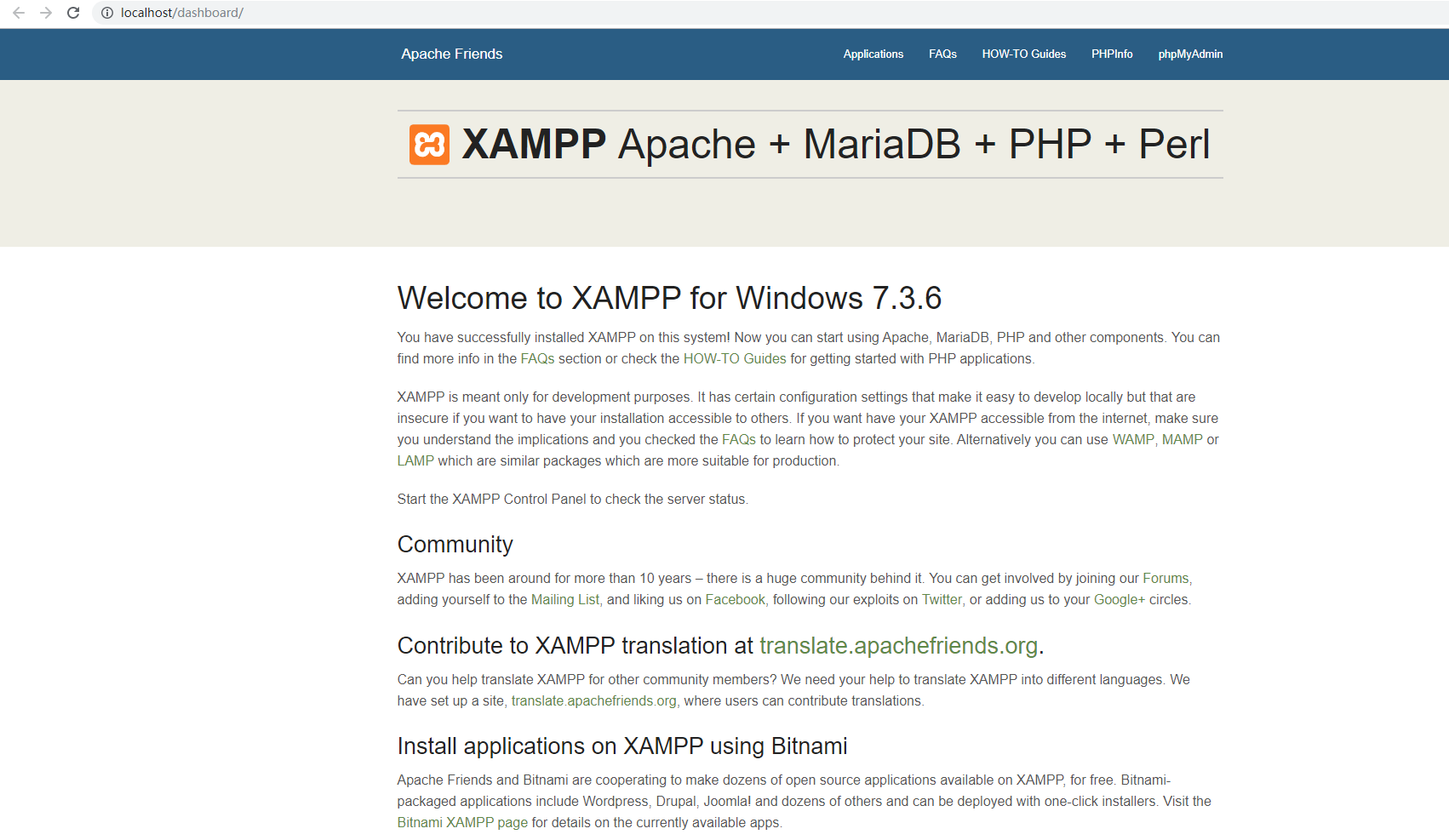The width and height of the screenshot is (1449, 840).
Task: Follow the FAQs link about protecting your site
Action: coord(739,439)
